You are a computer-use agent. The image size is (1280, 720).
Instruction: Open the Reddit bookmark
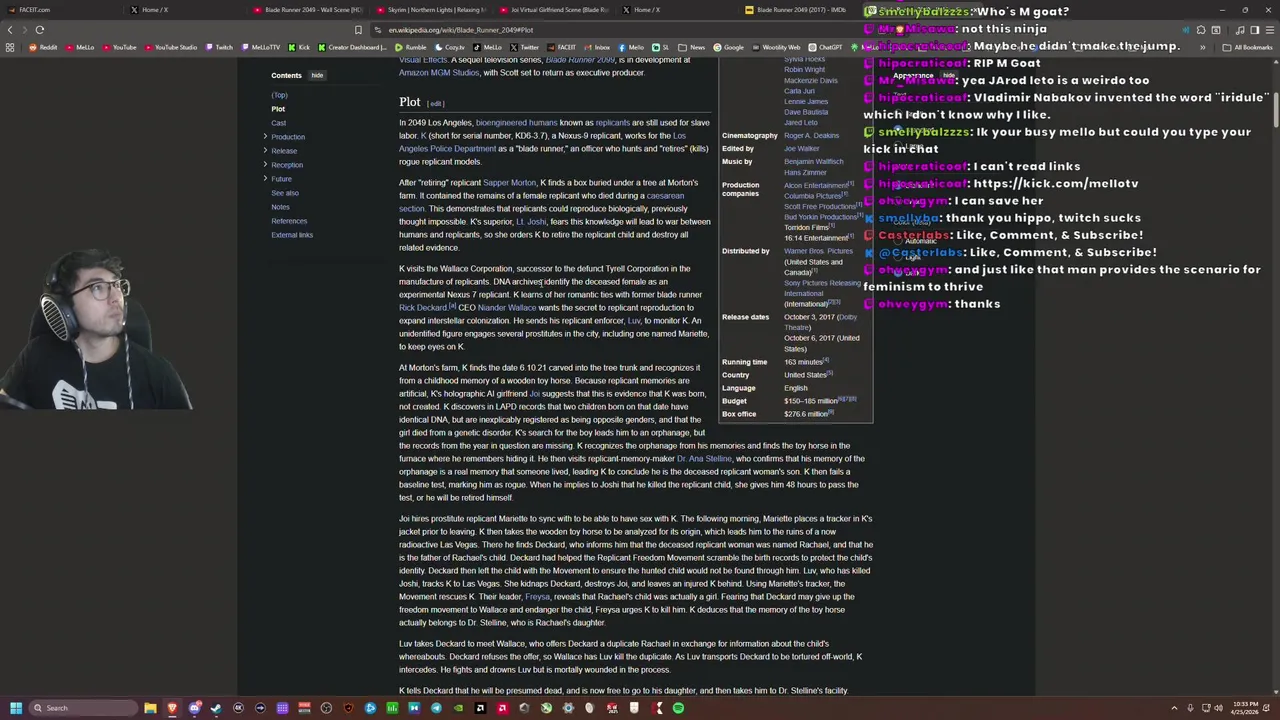(x=42, y=47)
